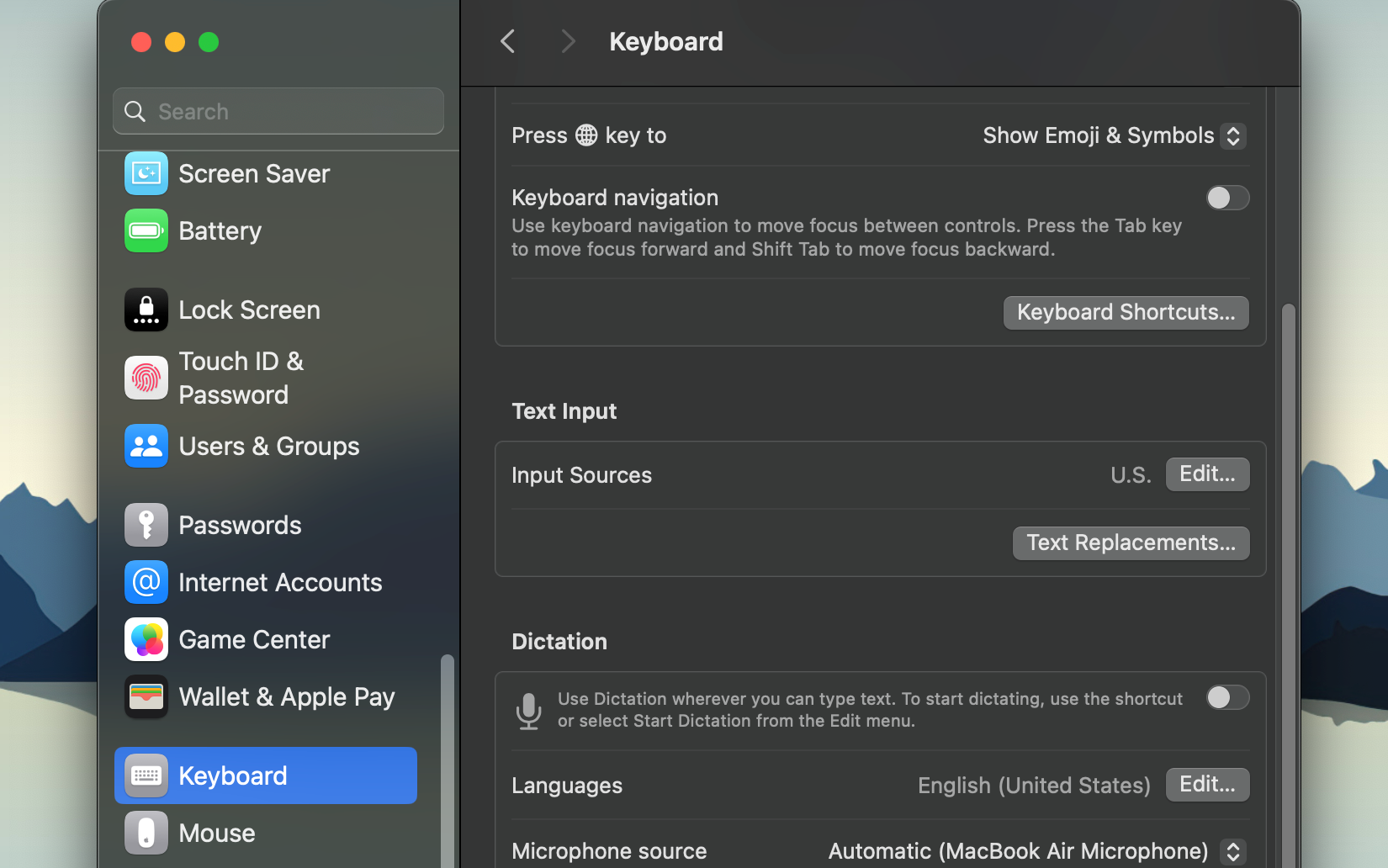
Task: Click the Search field
Action: (278, 110)
